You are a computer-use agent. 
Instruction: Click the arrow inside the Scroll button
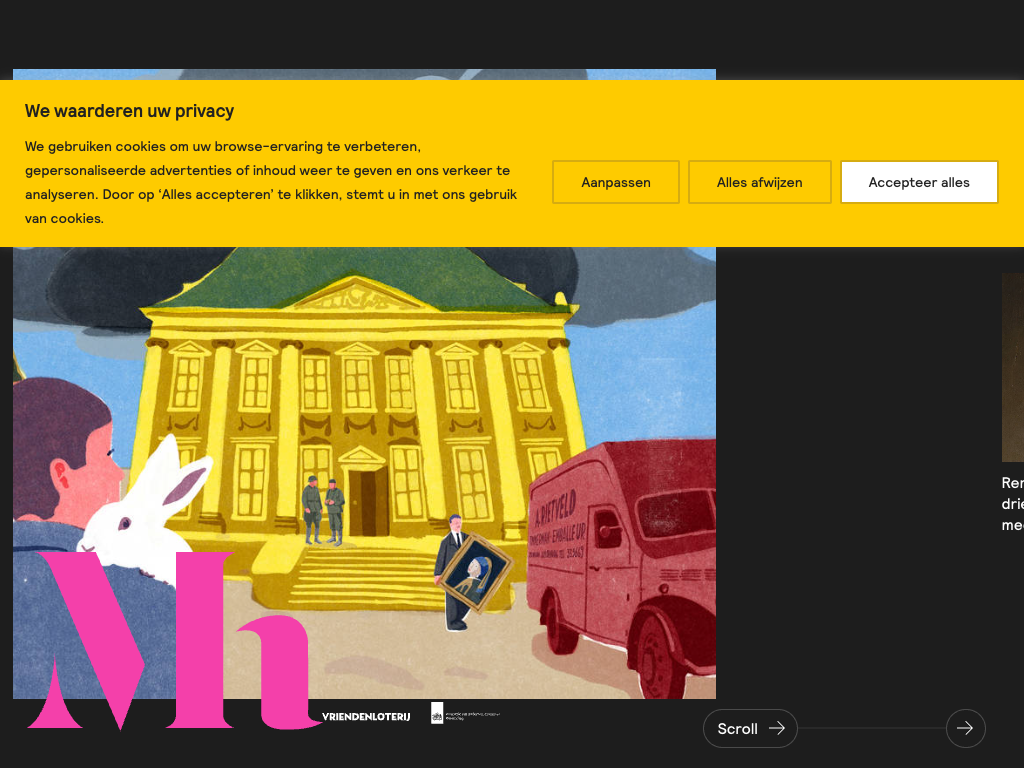point(777,729)
